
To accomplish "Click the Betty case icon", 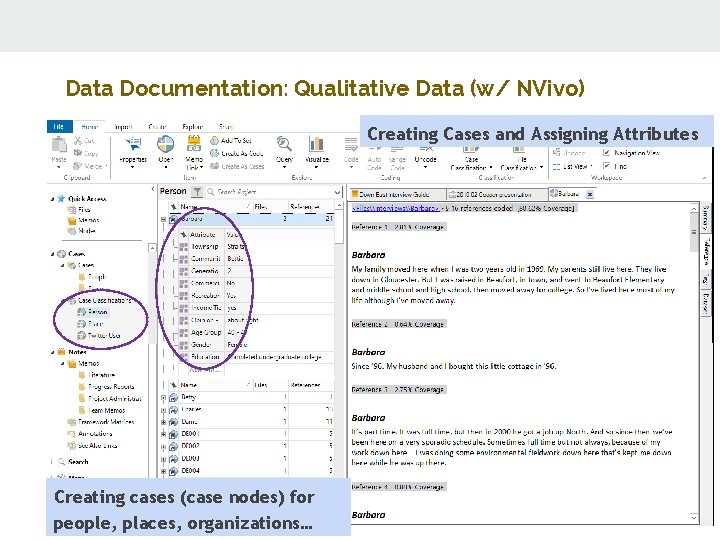I will tap(173, 397).
